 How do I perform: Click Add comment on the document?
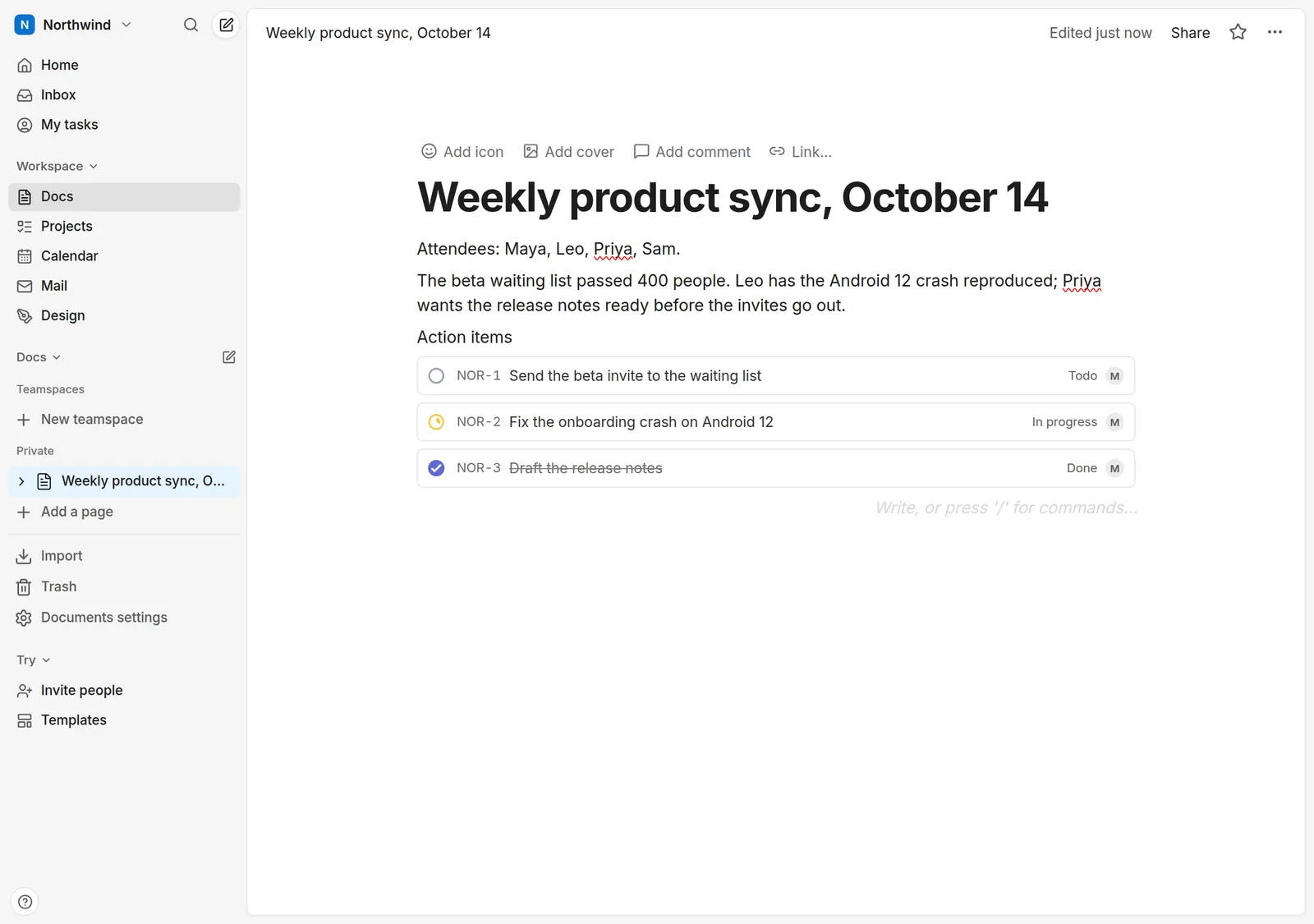tap(692, 152)
